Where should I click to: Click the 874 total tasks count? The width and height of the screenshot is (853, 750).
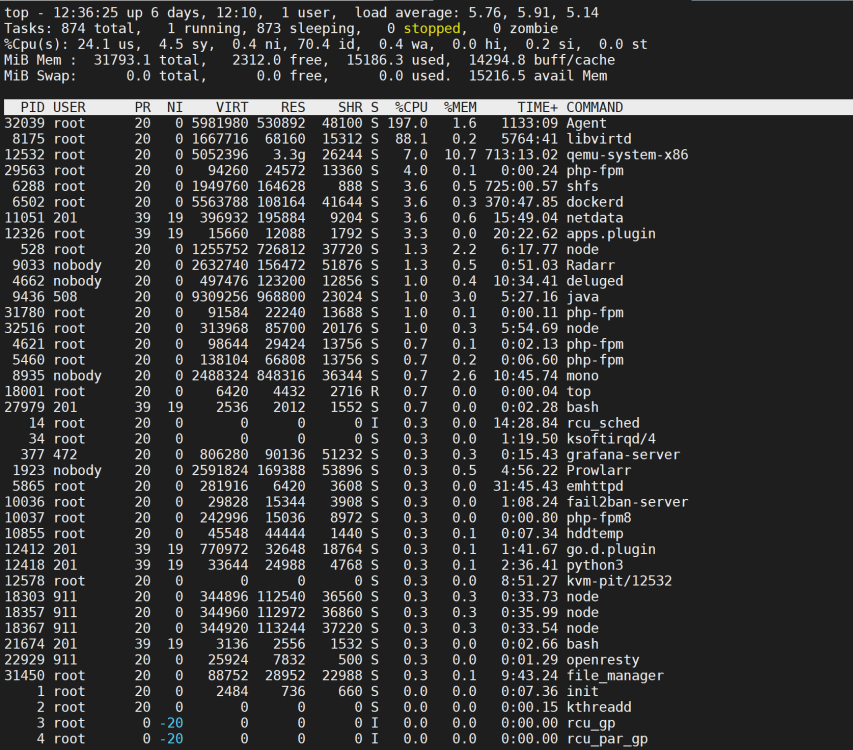tap(73, 28)
